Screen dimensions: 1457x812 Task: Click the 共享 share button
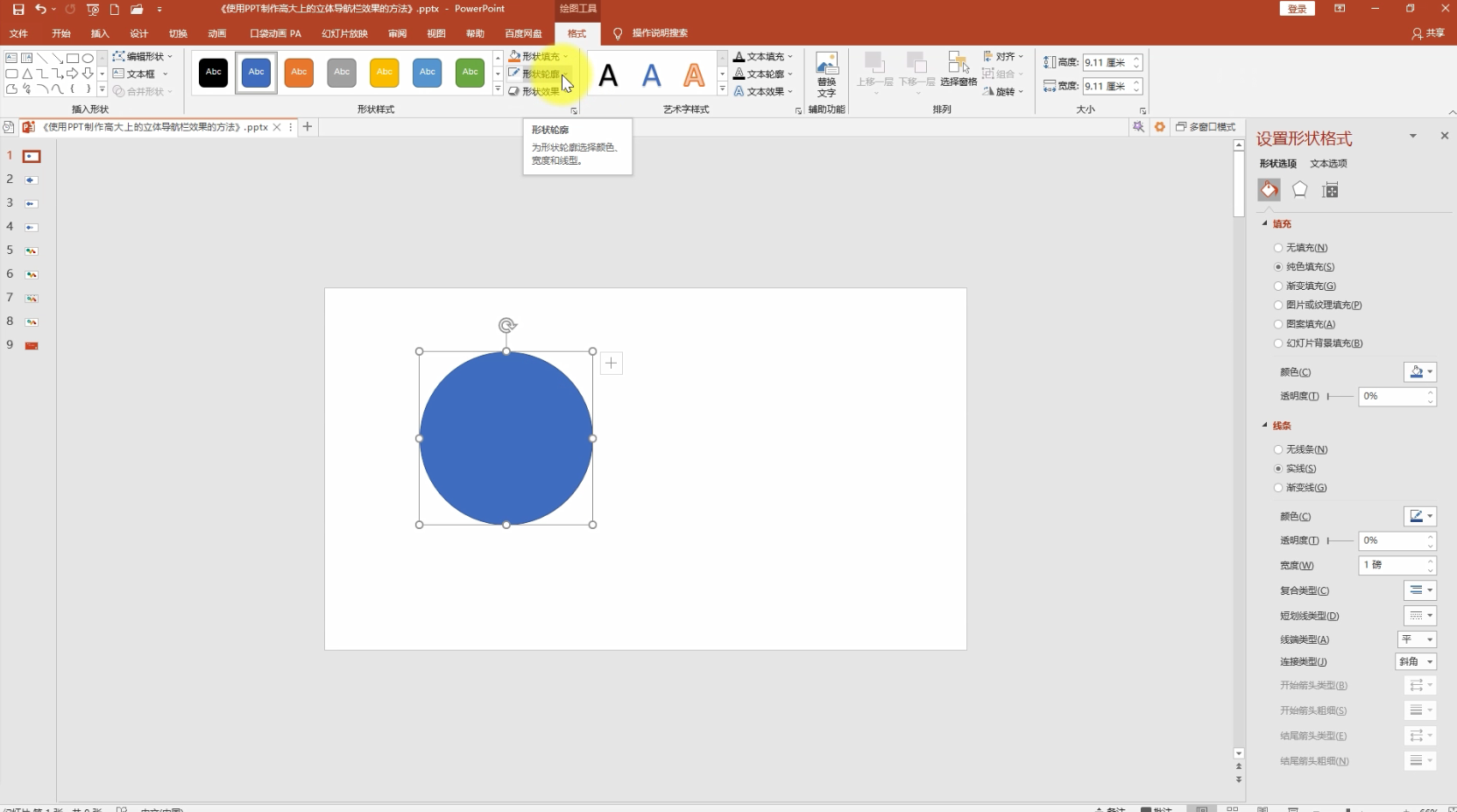1428,33
